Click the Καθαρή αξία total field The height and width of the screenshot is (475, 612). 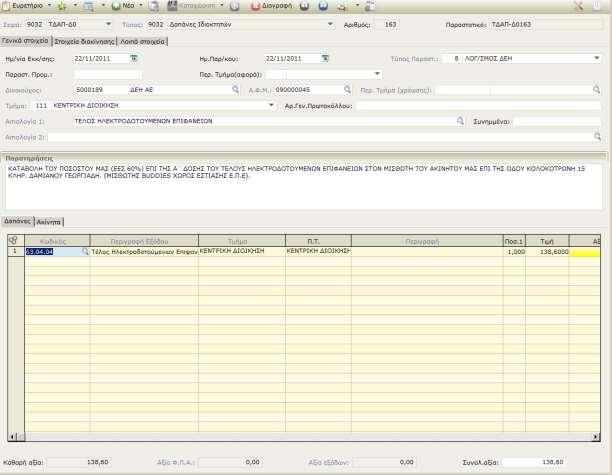80,463
